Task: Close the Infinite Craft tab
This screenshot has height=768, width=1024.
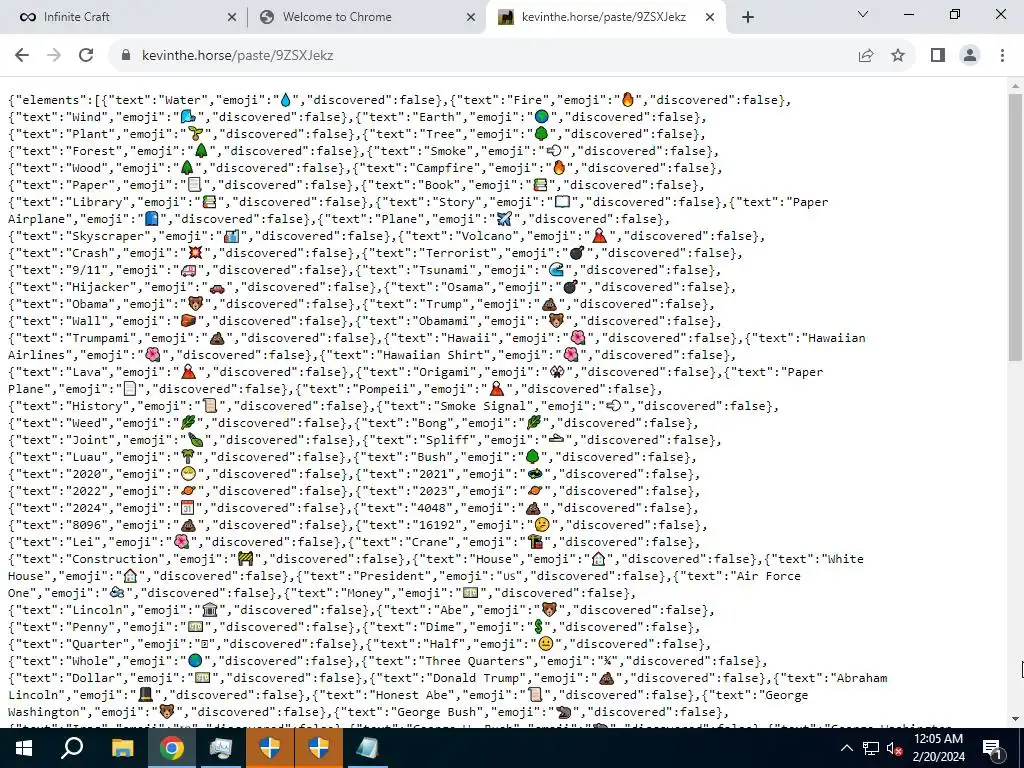Action: 232,18
